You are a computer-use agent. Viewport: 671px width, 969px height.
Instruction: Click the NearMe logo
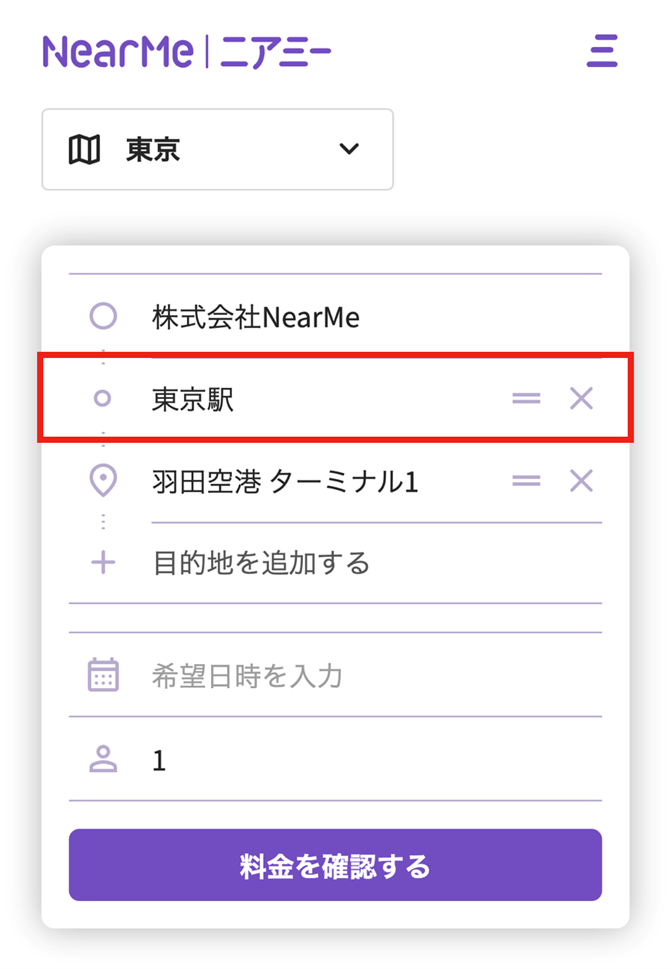tap(187, 51)
